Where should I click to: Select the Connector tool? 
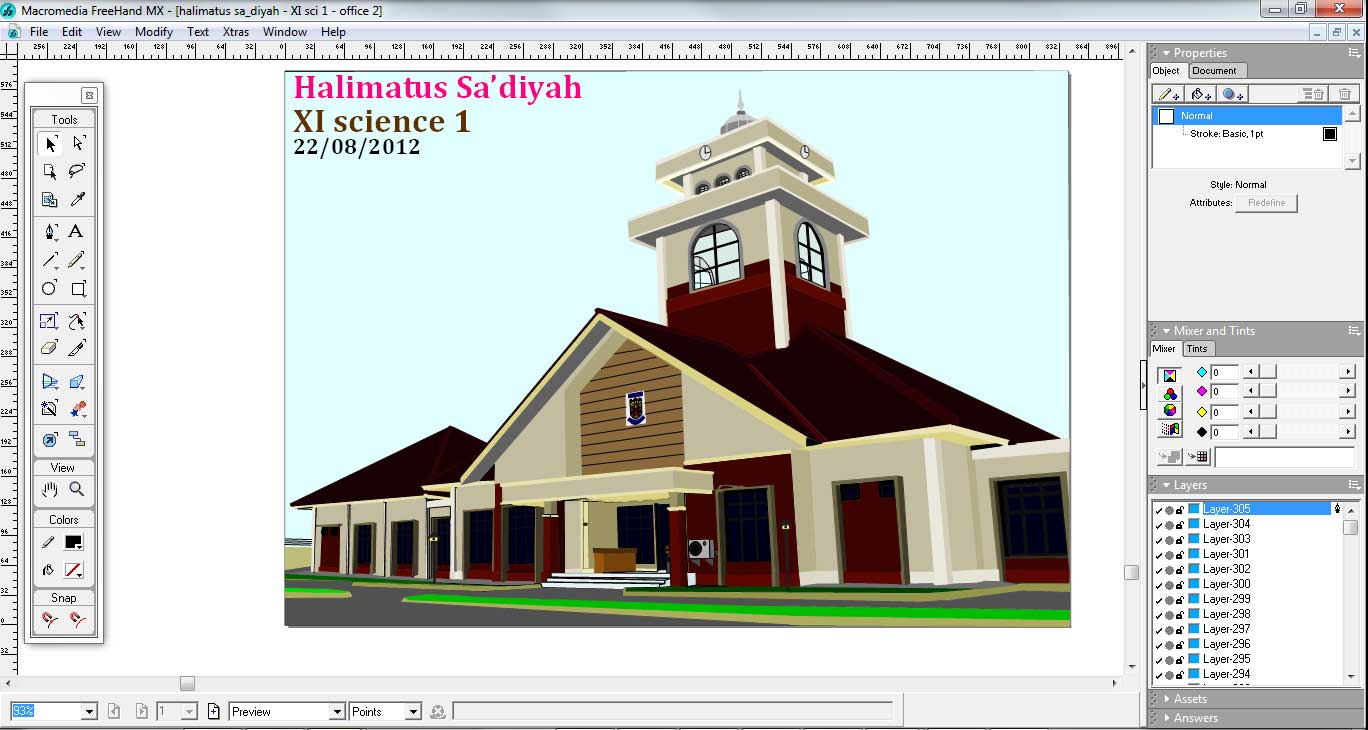(78, 439)
